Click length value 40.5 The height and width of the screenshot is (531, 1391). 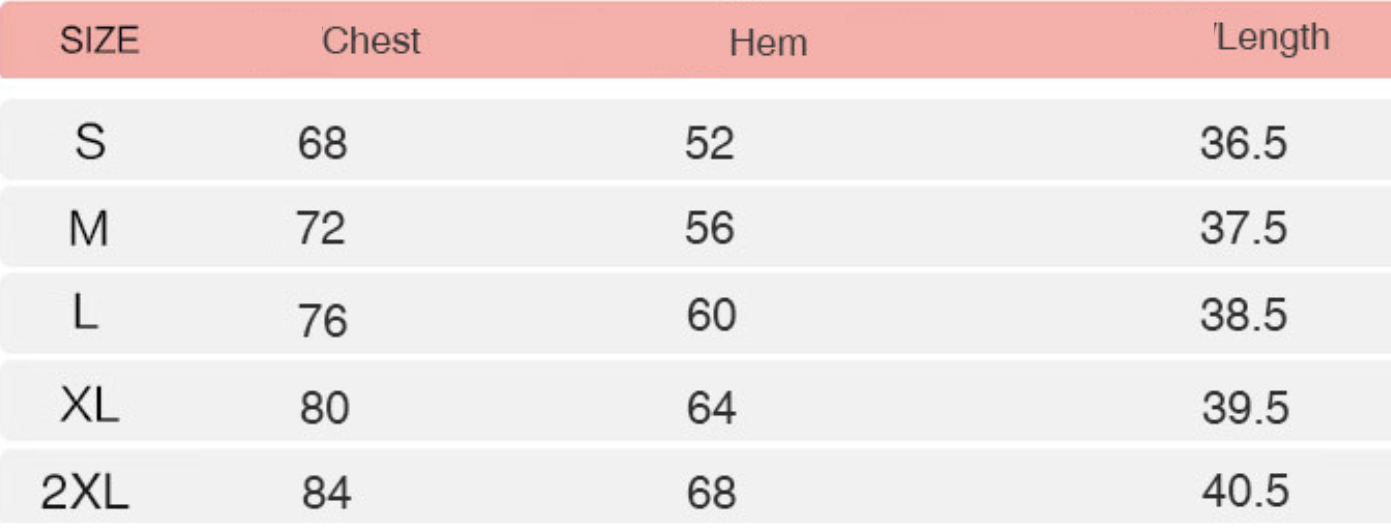[1245, 492]
